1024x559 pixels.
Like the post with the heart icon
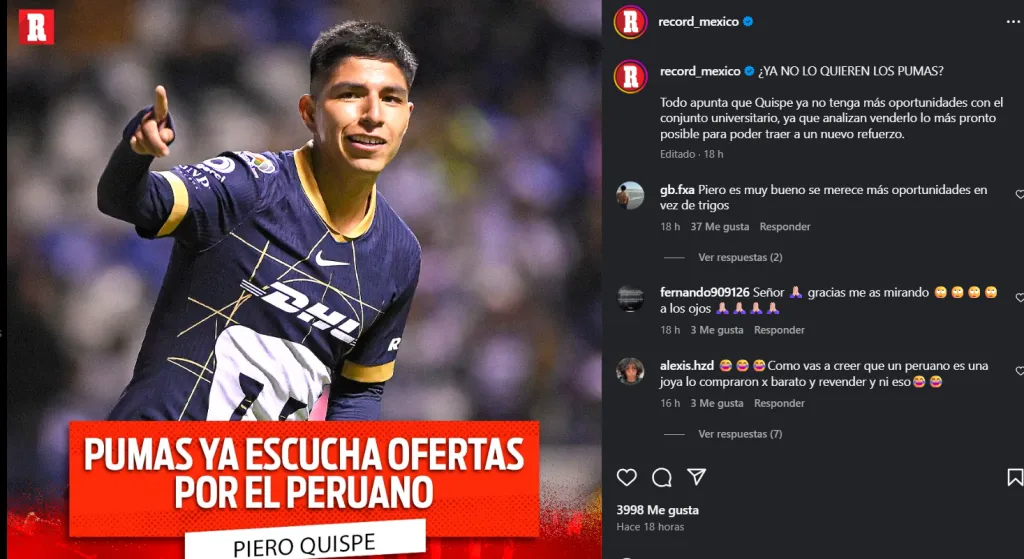626,477
